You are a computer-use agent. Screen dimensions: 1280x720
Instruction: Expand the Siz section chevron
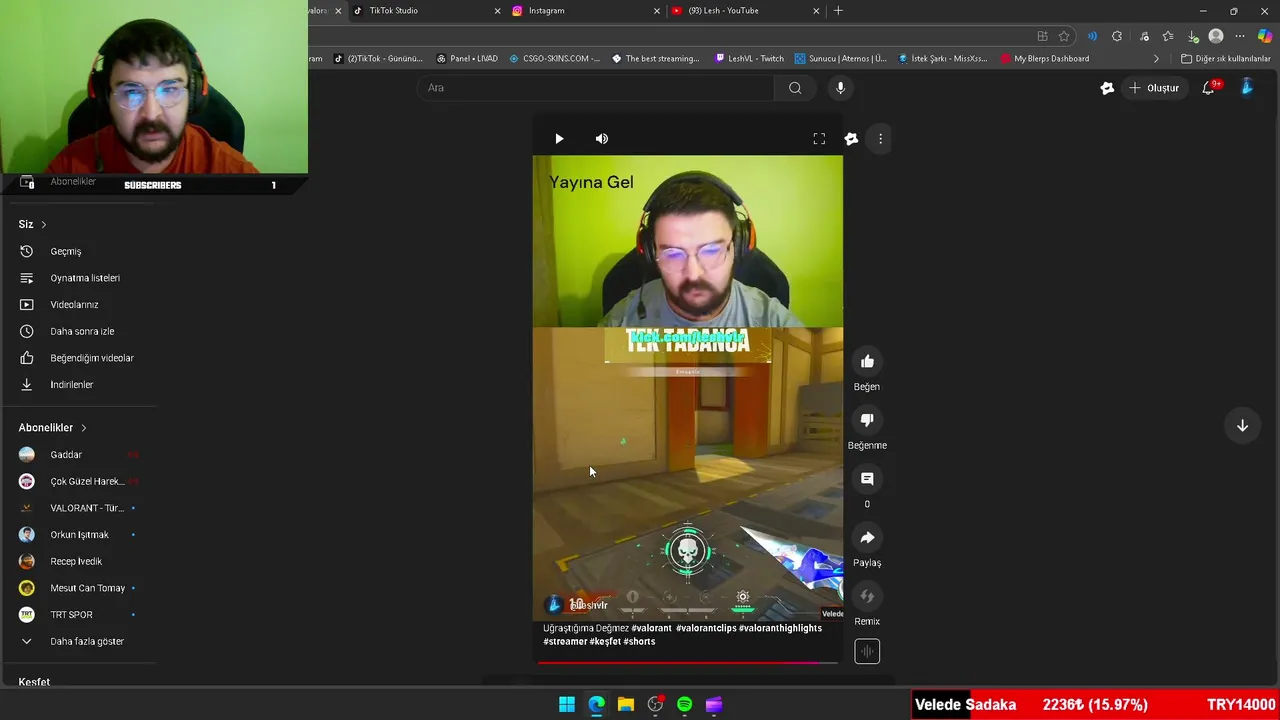43,224
